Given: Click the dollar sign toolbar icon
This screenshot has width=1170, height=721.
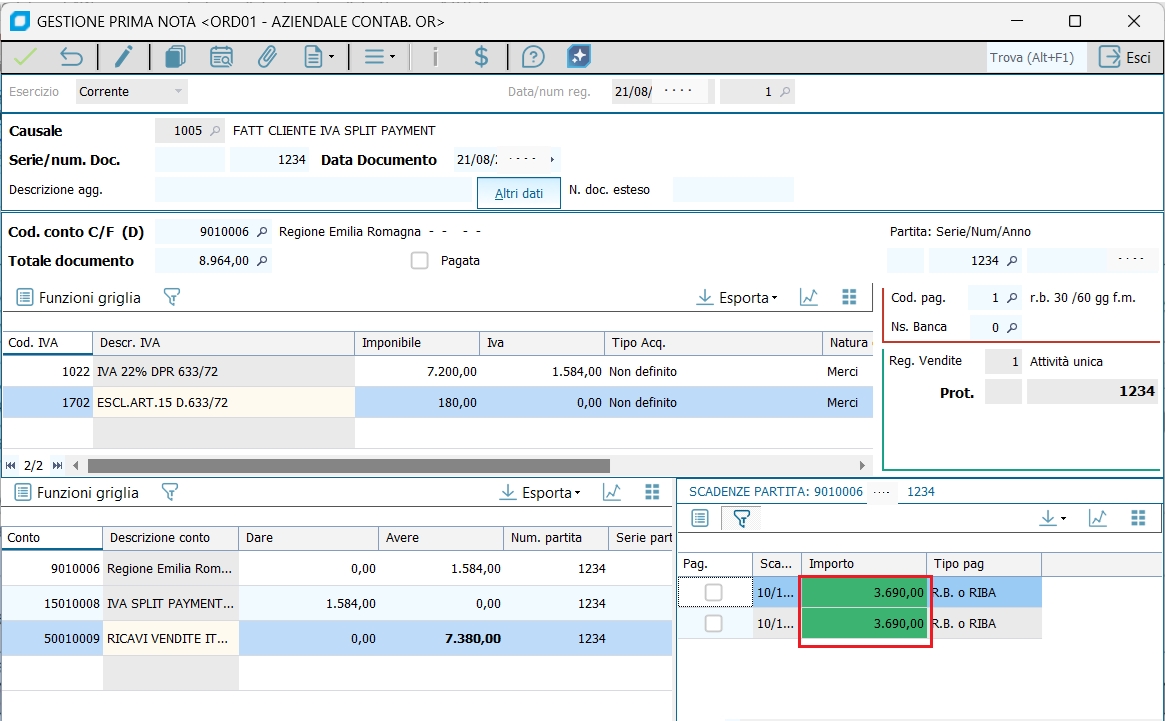Looking at the screenshot, I should tap(481, 57).
